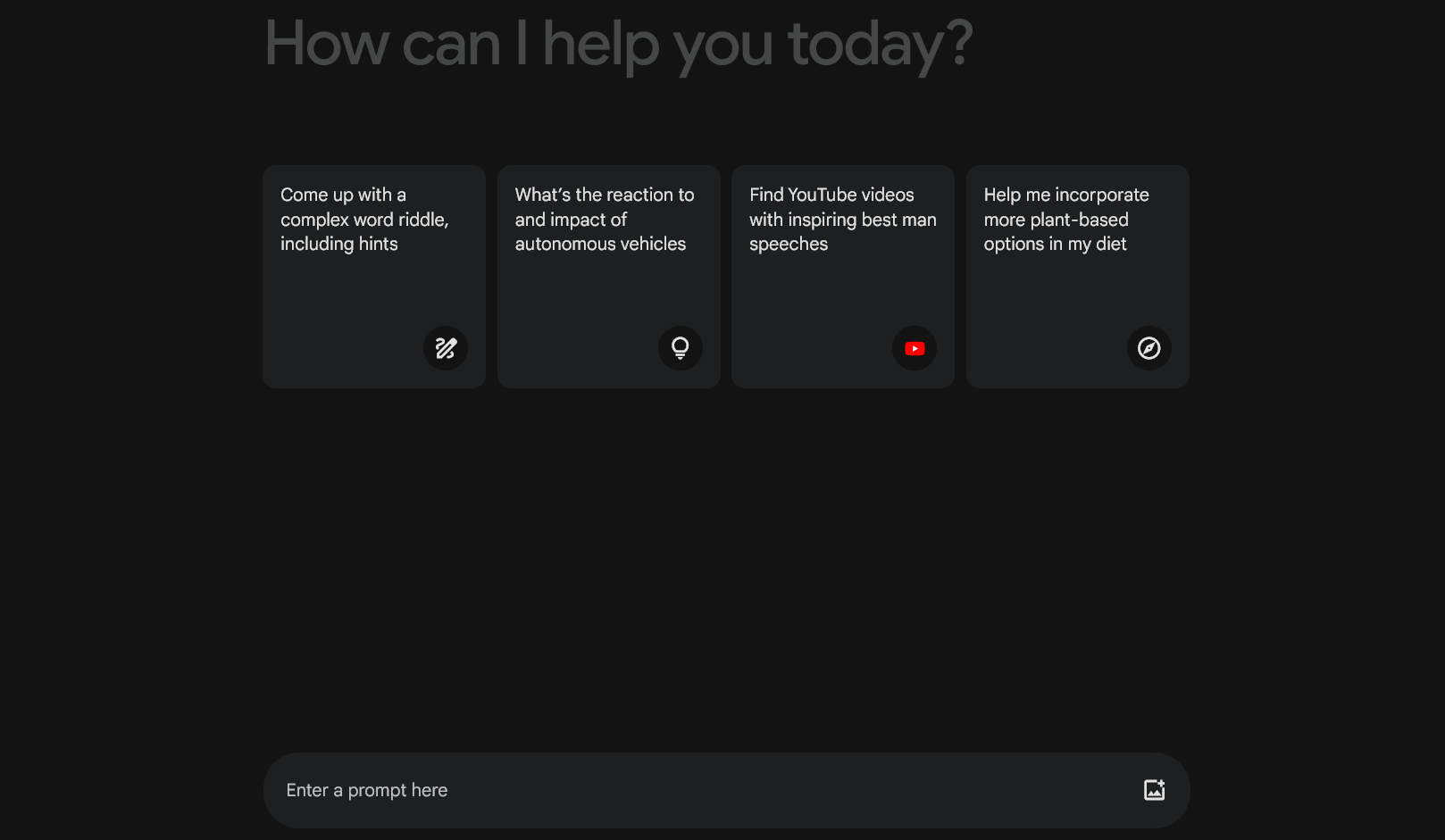Click the "including hints" text in first card

(x=339, y=244)
